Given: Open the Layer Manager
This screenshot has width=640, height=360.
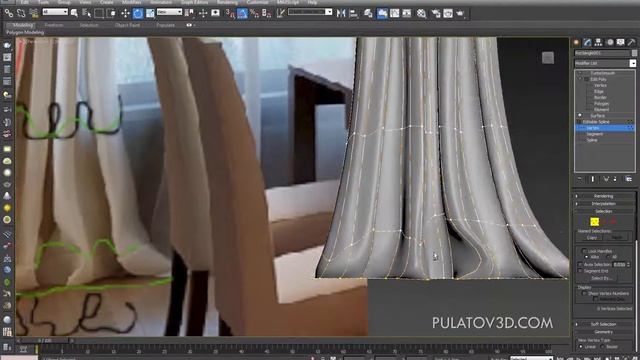Looking at the screenshot, I should click(368, 13).
